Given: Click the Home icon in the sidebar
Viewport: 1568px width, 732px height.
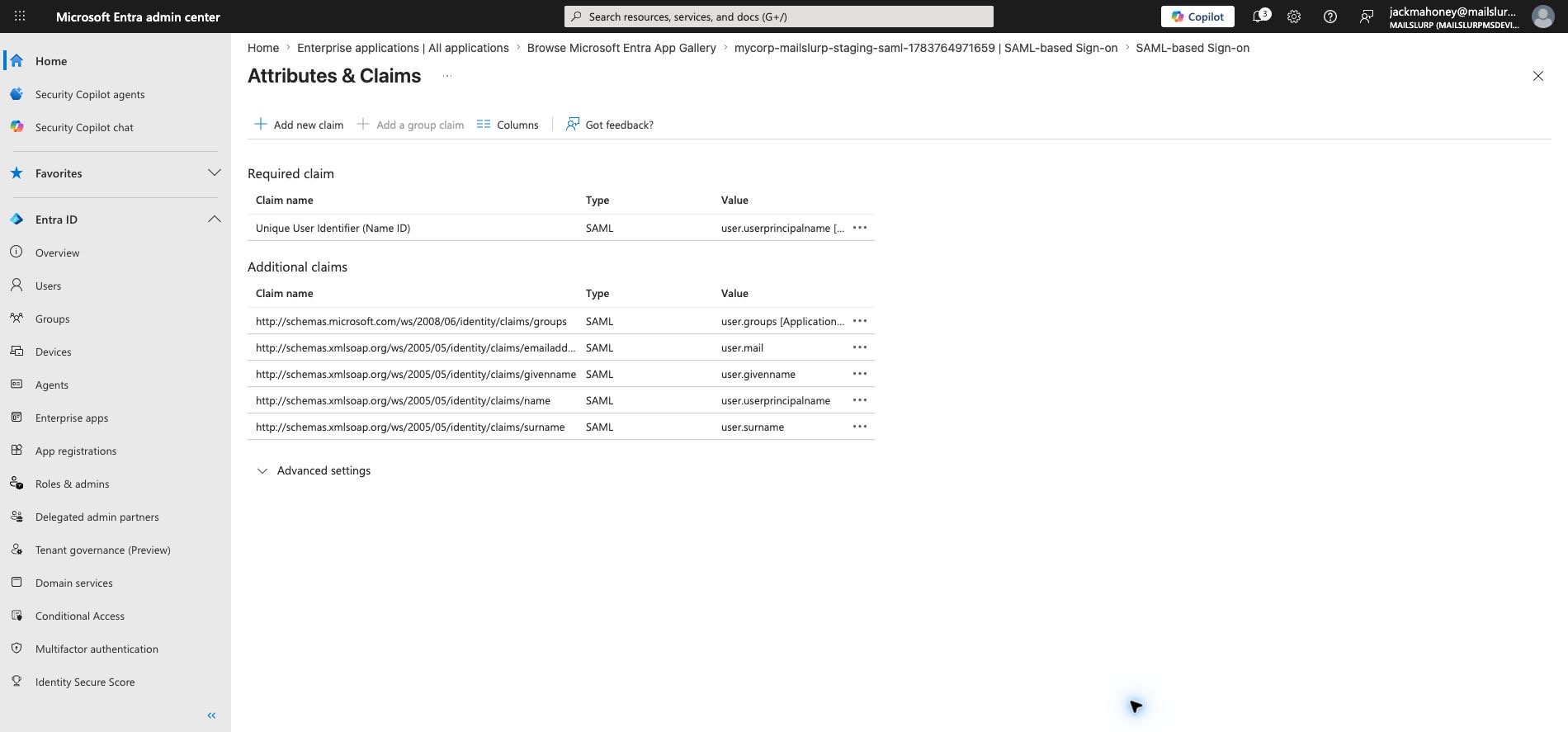Looking at the screenshot, I should (17, 61).
